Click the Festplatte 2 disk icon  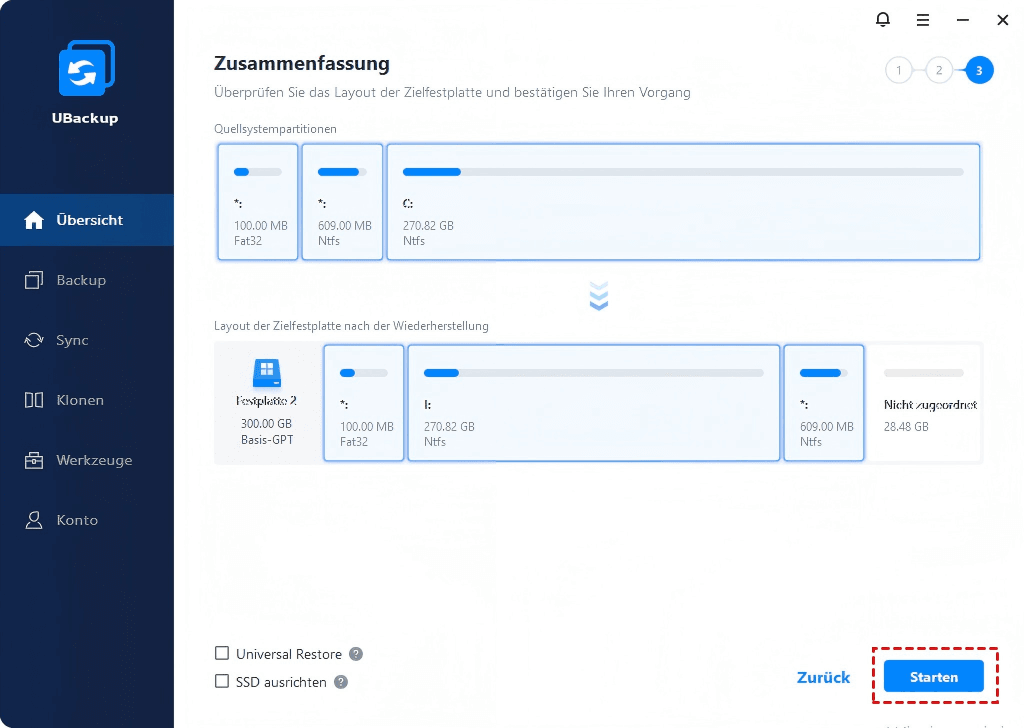point(267,374)
